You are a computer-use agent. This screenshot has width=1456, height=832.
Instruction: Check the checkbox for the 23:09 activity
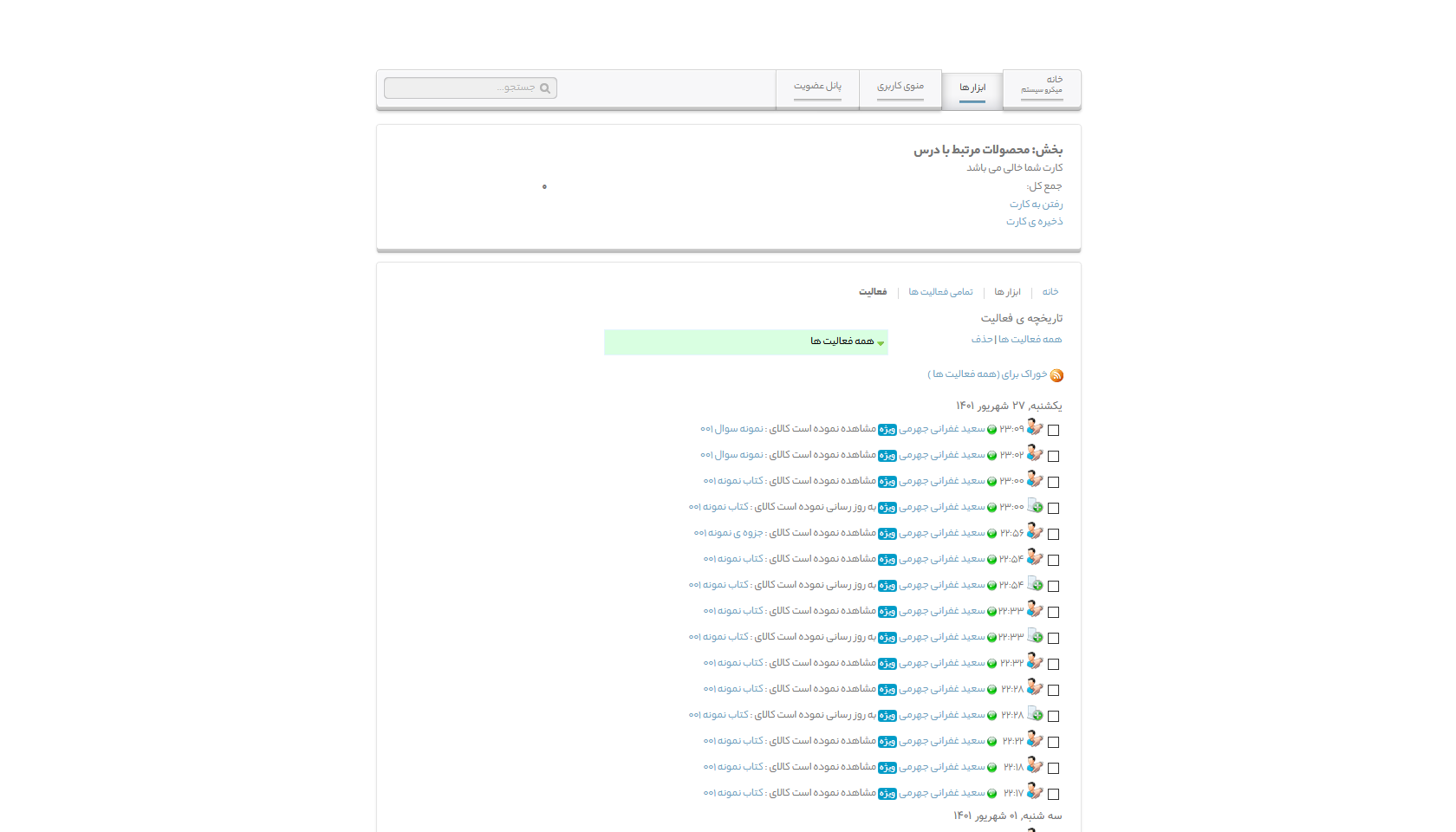point(1053,430)
